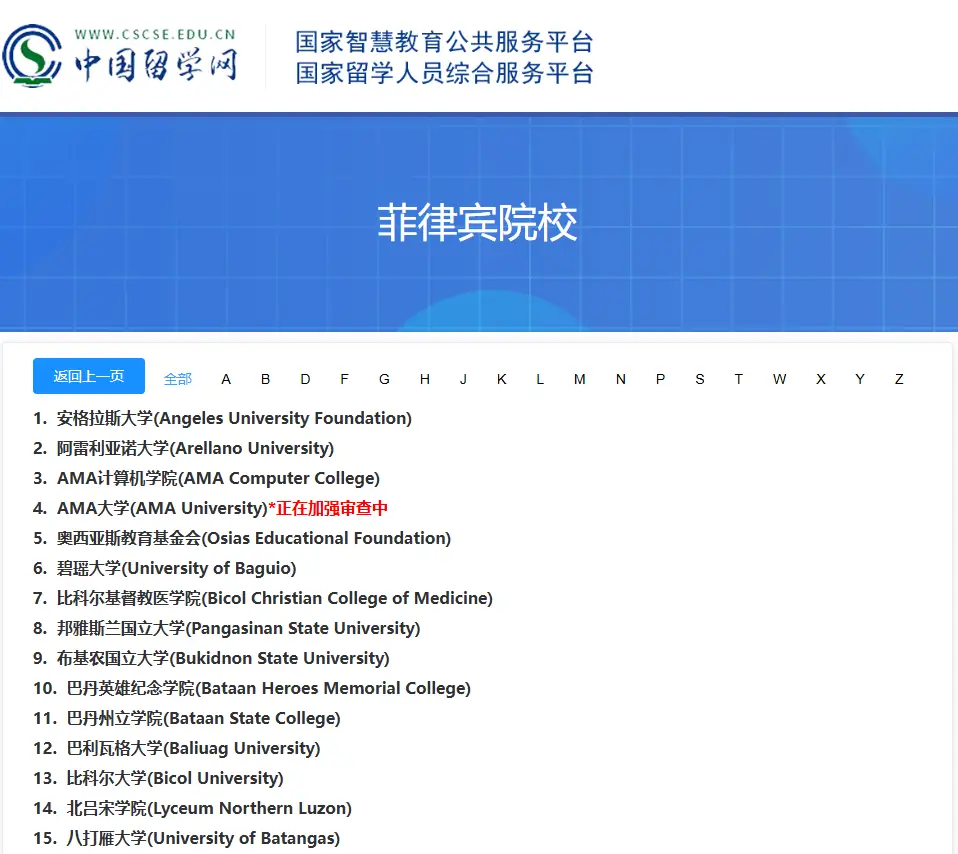Image resolution: width=958 pixels, height=854 pixels.
Task: Filter the list by letter D
Action: coord(305,379)
